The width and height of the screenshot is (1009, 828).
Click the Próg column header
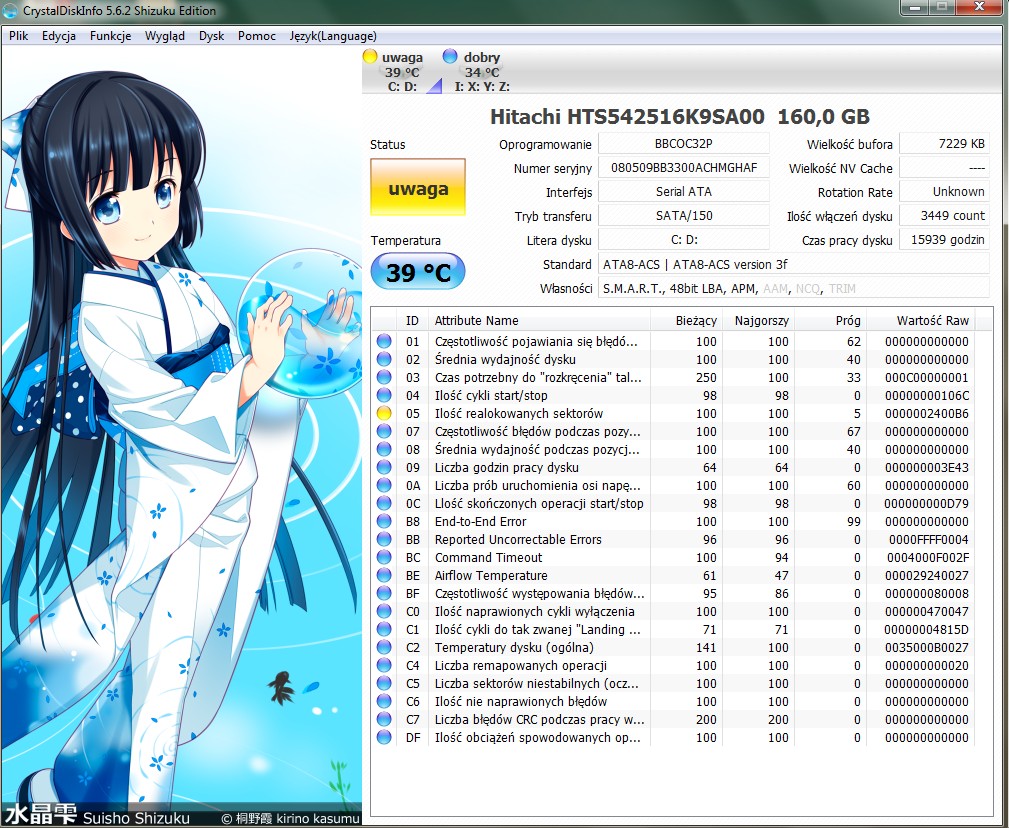click(831, 320)
